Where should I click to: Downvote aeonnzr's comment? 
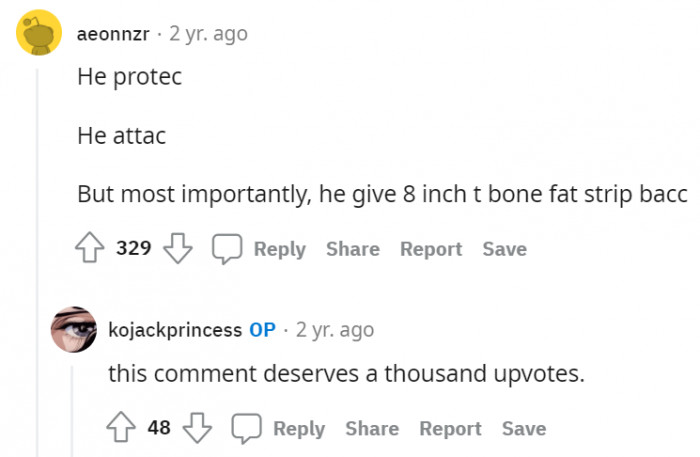click(x=177, y=249)
